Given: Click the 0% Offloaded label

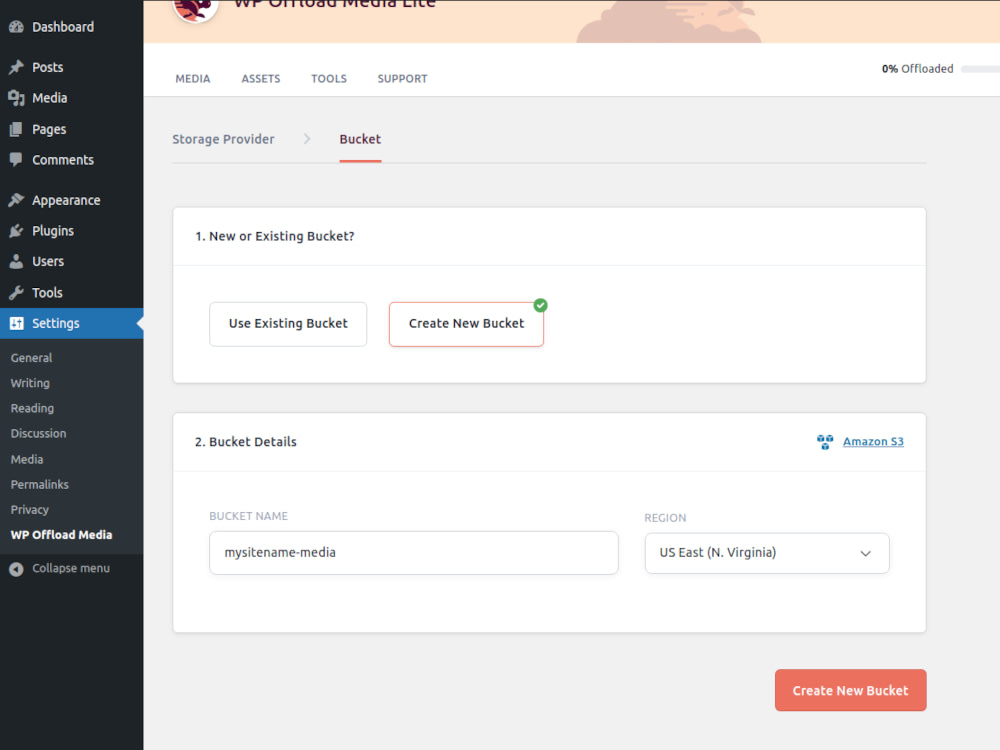Looking at the screenshot, I should 917,69.
